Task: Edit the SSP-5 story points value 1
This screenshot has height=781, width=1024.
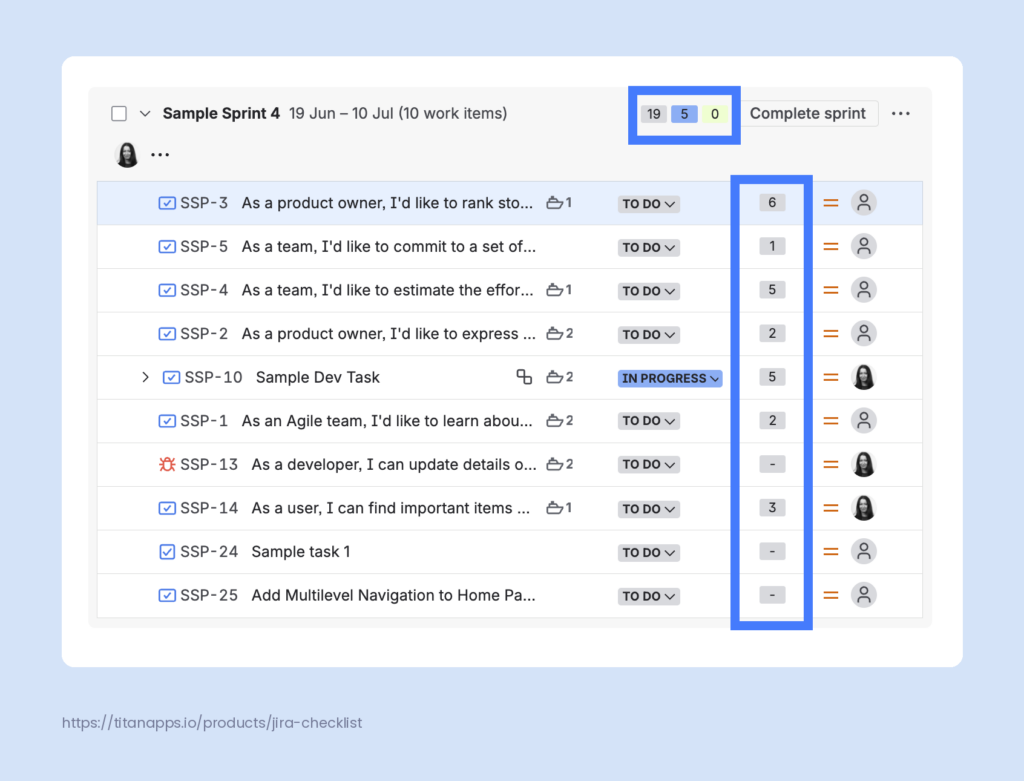Action: (x=772, y=247)
